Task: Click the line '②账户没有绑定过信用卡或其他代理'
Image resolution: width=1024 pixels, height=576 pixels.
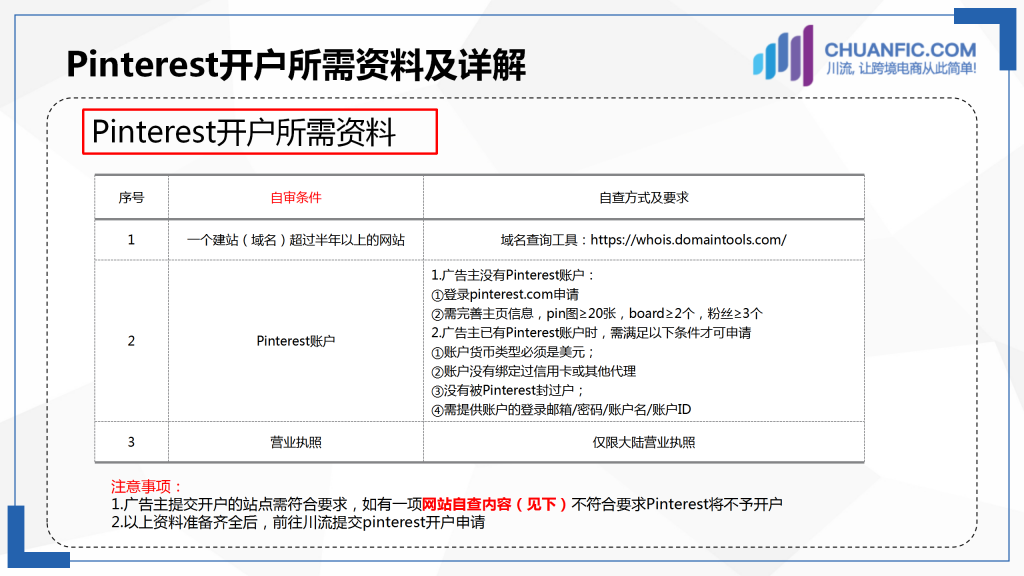Action: (x=534, y=371)
